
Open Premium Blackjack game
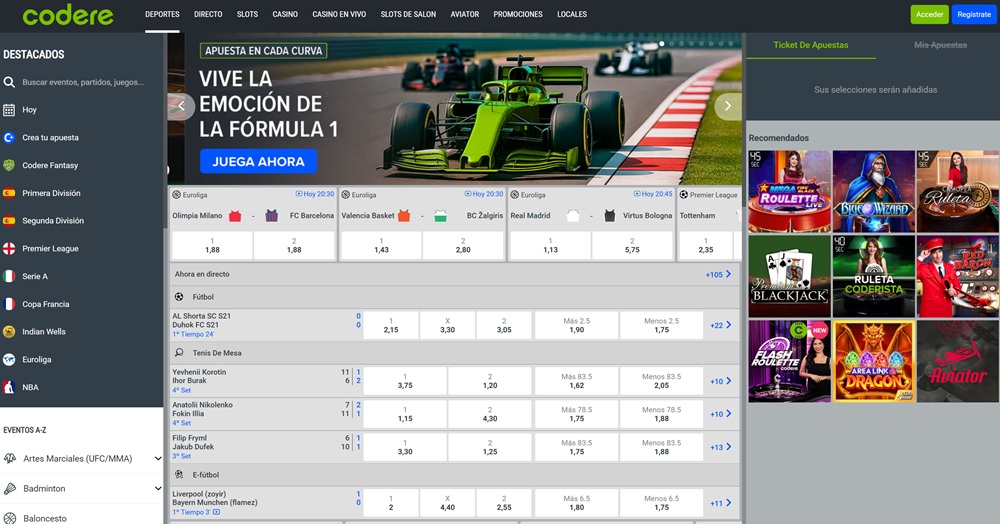[790, 277]
